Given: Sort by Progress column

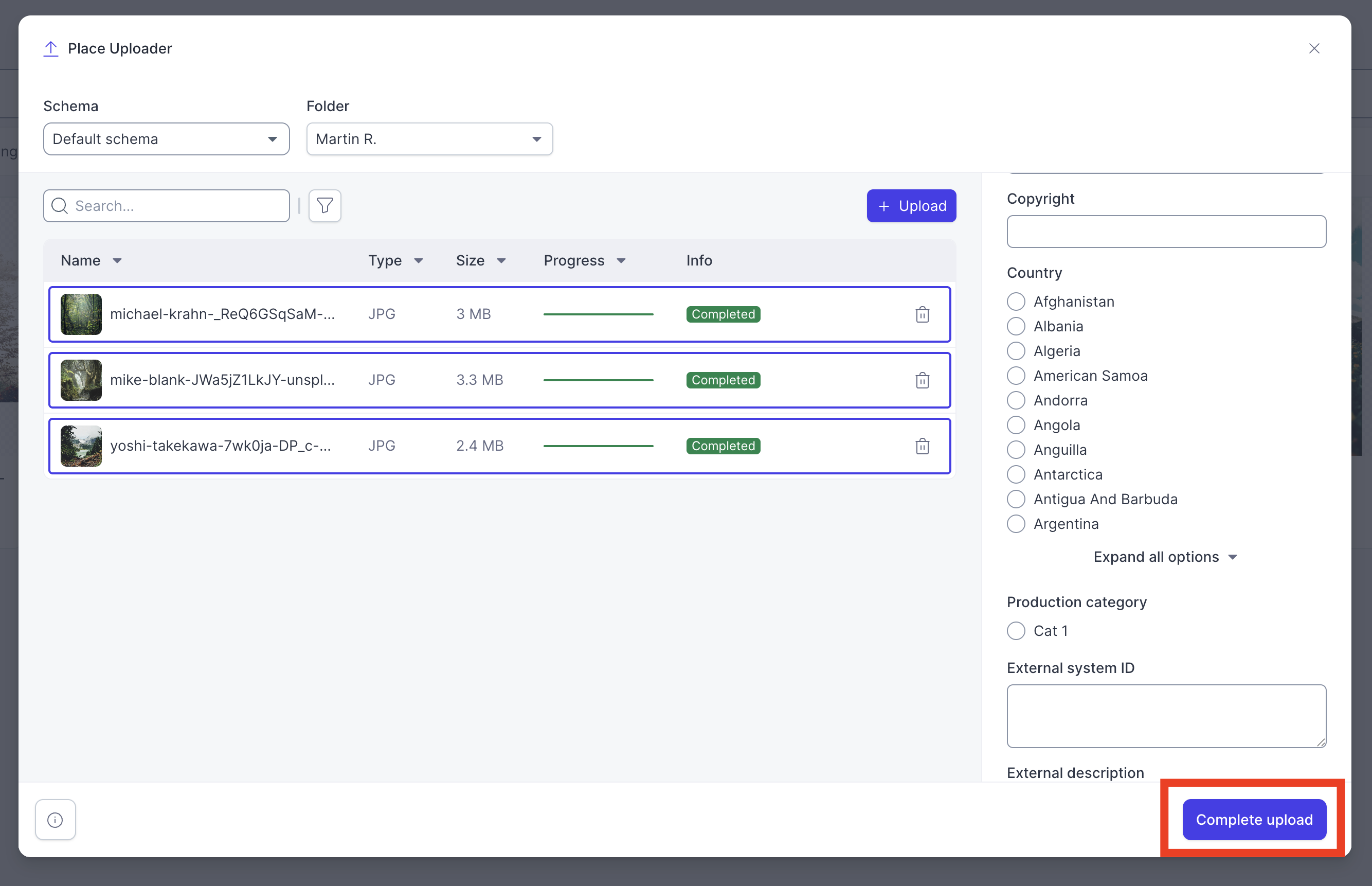Looking at the screenshot, I should pyautogui.click(x=585, y=261).
